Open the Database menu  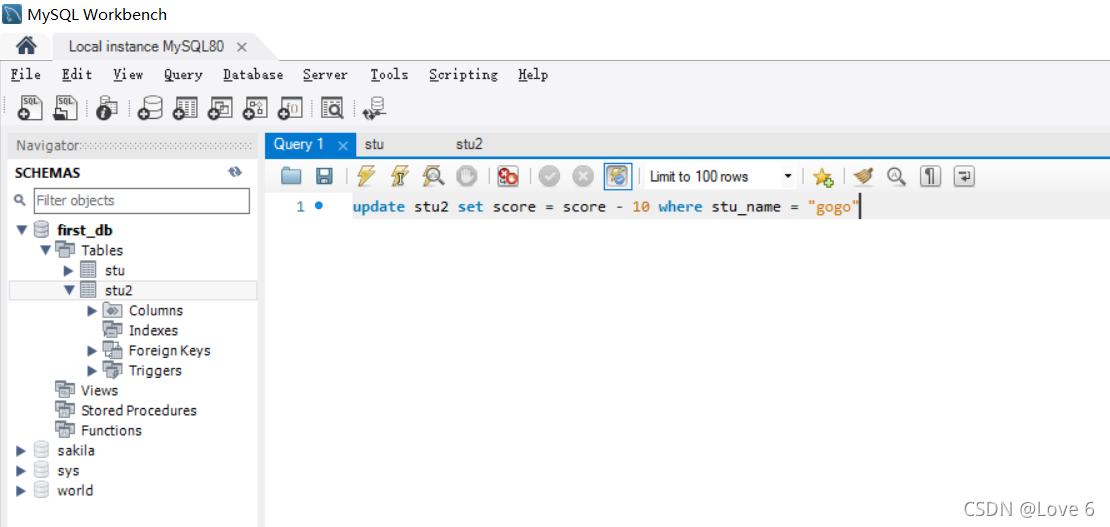(x=253, y=74)
